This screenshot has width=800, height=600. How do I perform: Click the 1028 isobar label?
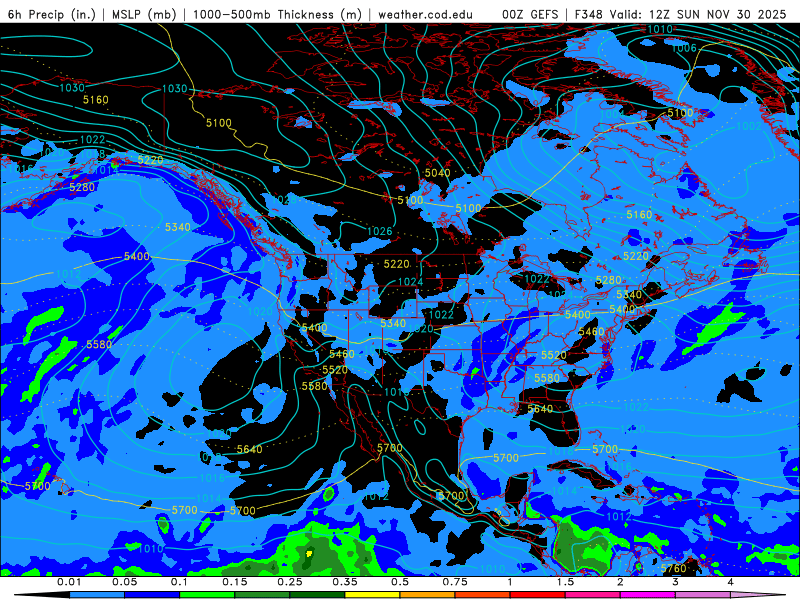coord(284,199)
